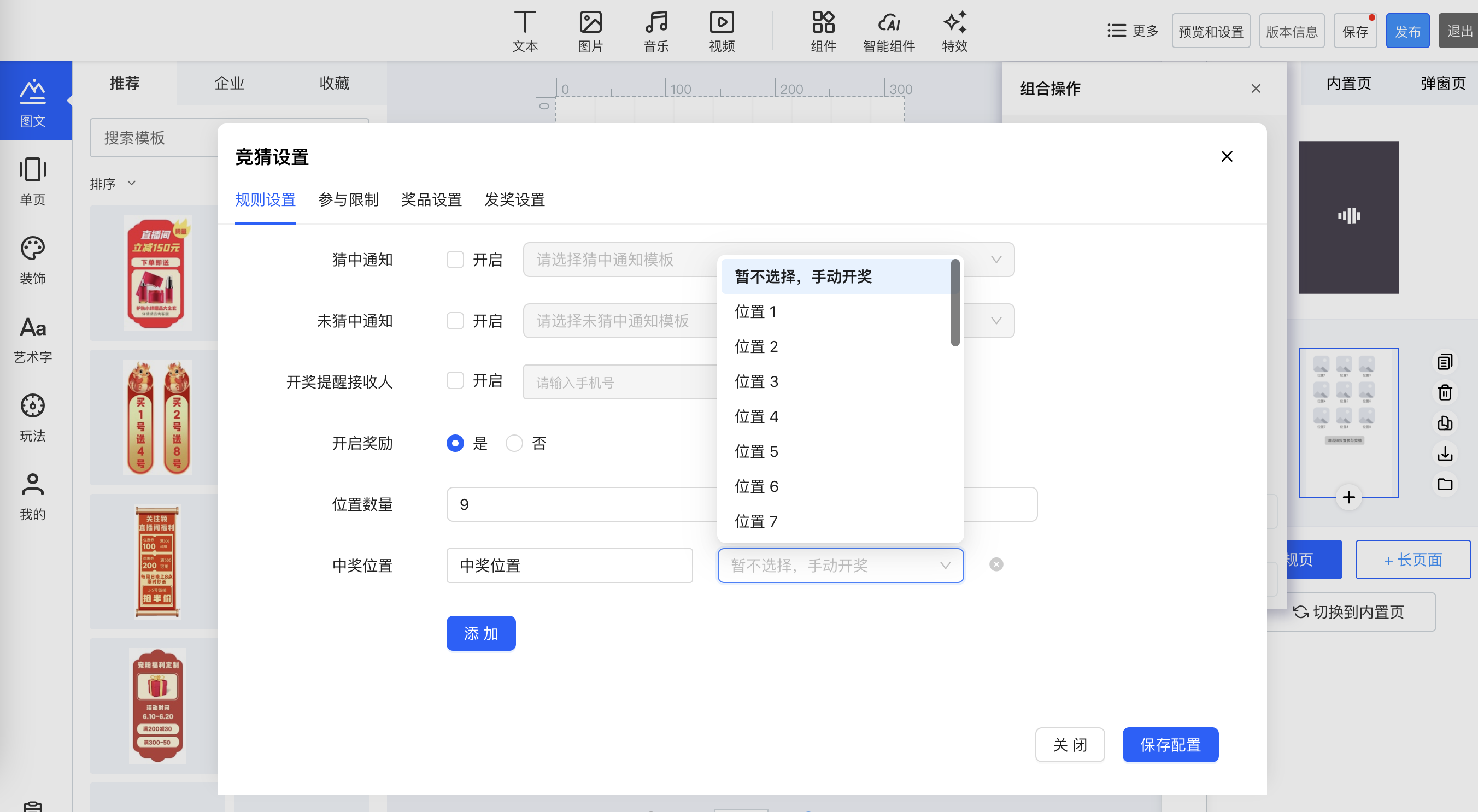Click the 保存配置 button
This screenshot has width=1478, height=812.
[1170, 744]
